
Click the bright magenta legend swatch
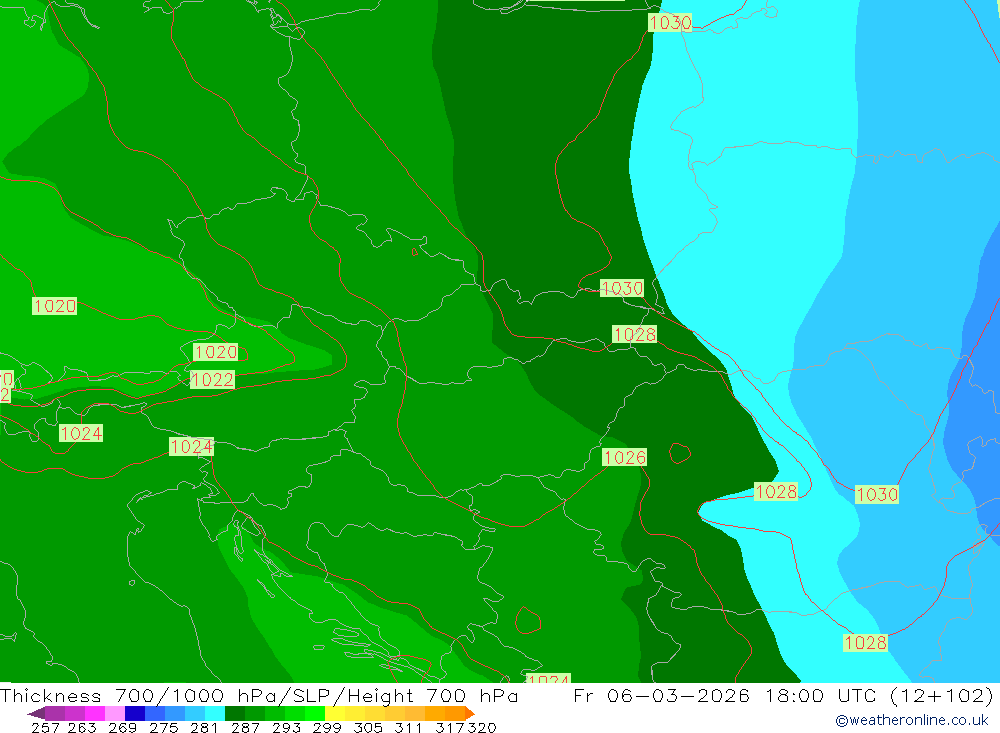95,713
